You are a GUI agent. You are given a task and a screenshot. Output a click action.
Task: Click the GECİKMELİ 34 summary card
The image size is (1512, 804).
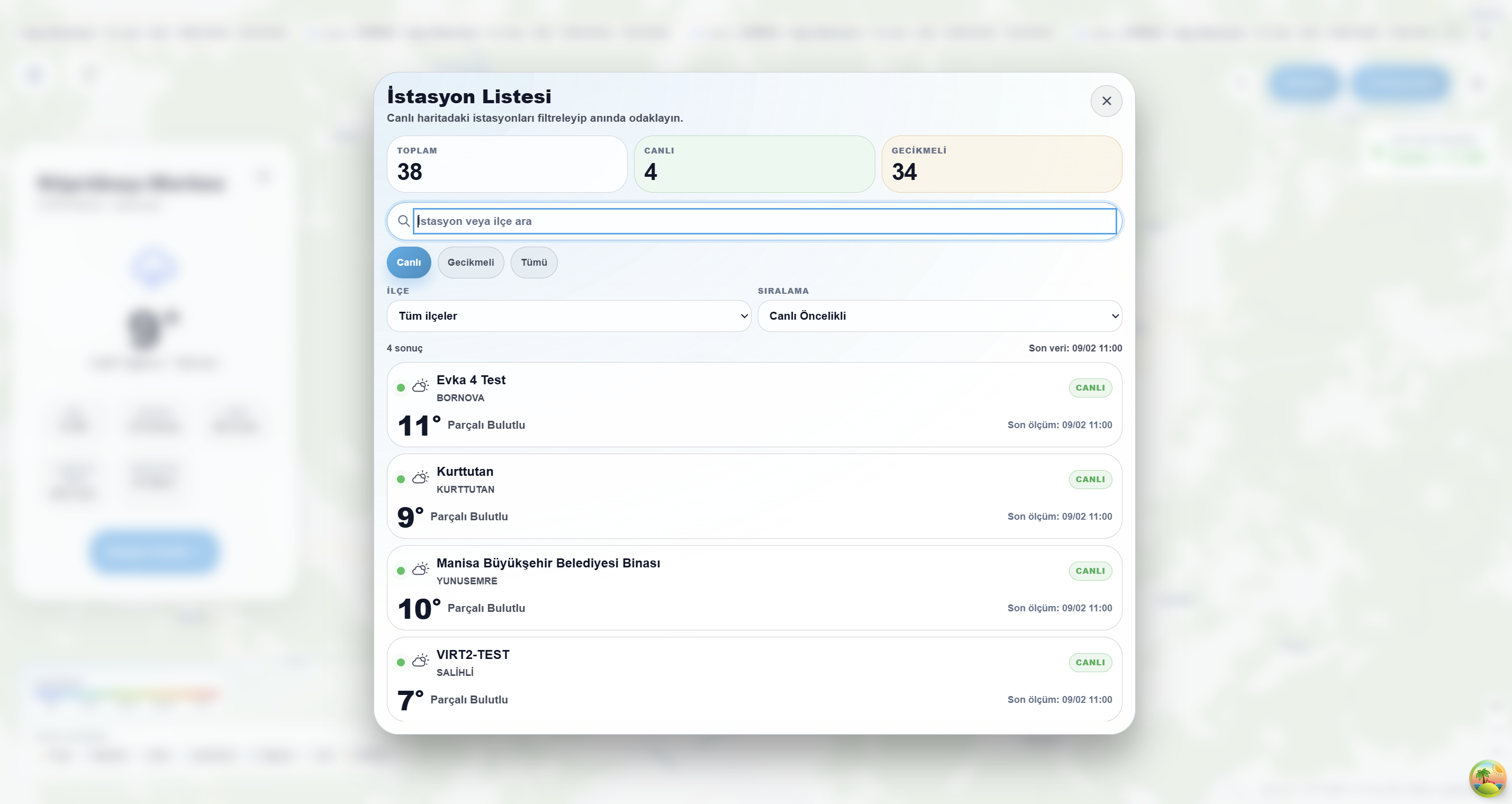pyautogui.click(x=1001, y=164)
